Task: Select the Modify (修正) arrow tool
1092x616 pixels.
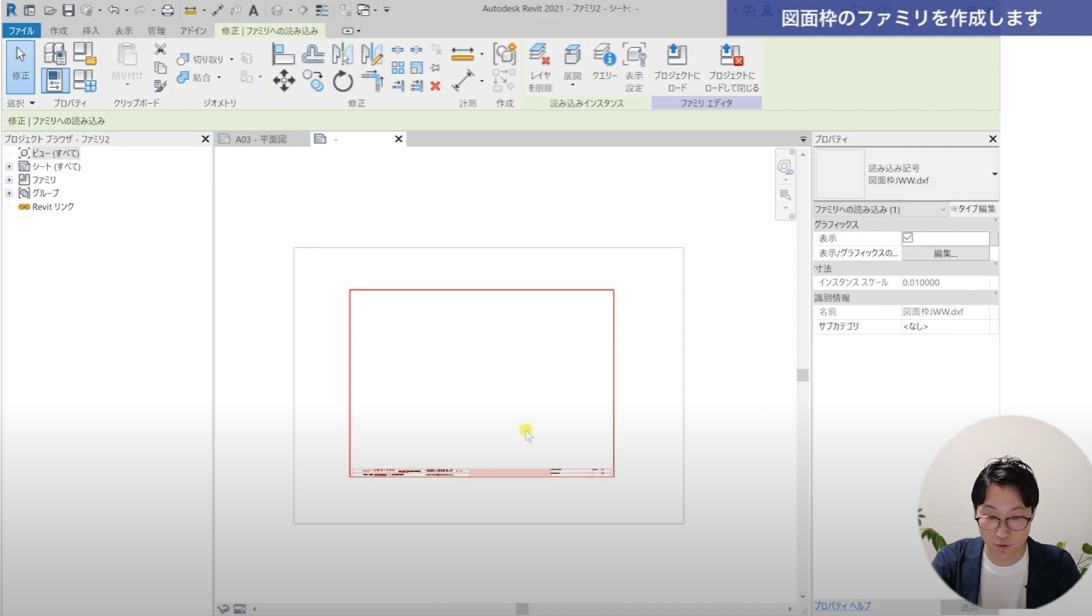Action: (x=20, y=62)
